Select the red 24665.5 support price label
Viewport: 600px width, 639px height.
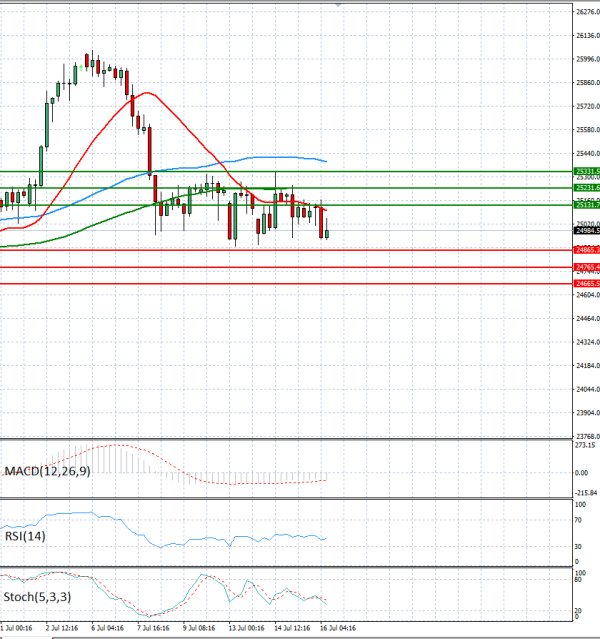tap(587, 284)
